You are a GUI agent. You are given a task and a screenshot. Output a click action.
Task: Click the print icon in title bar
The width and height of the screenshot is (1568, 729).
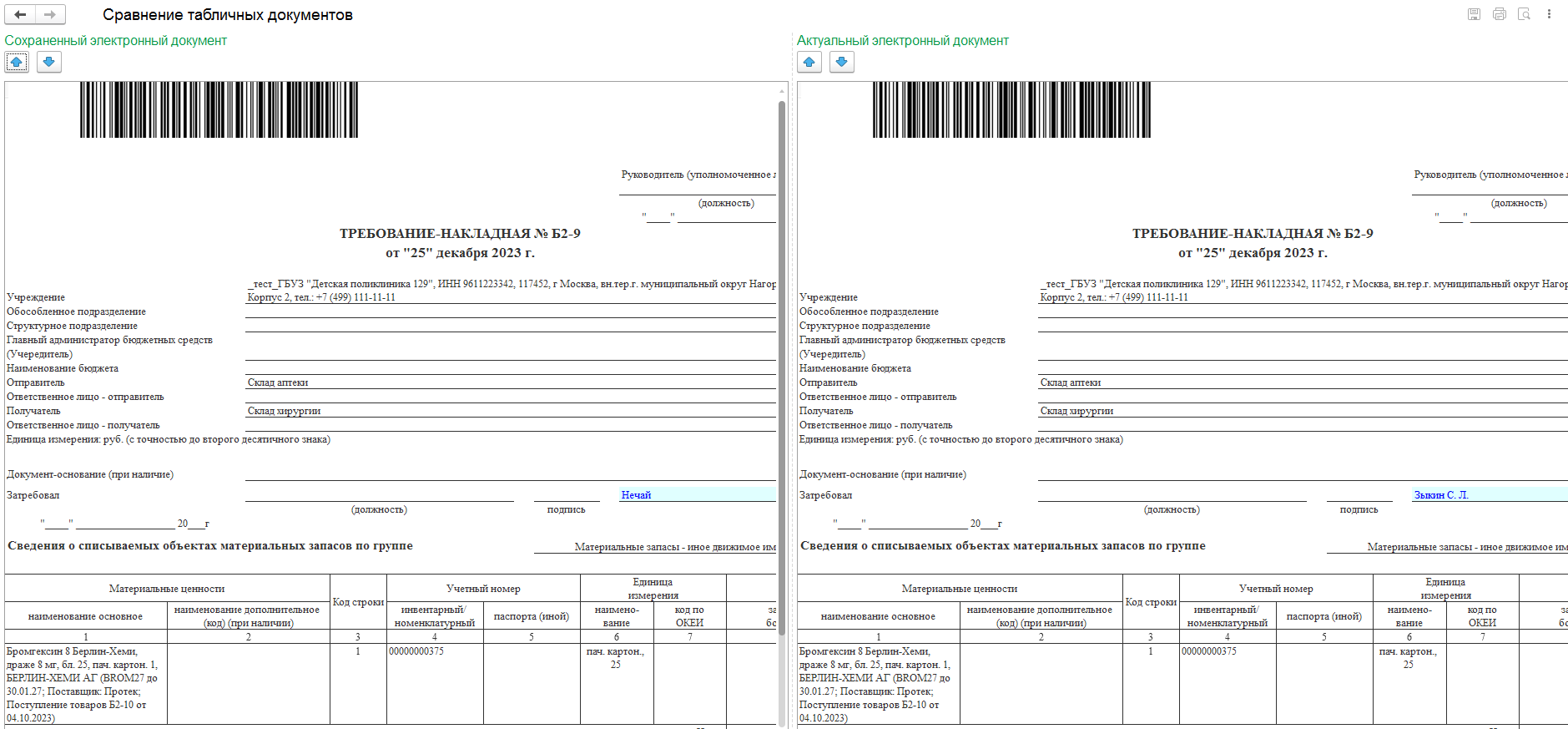tap(1500, 14)
